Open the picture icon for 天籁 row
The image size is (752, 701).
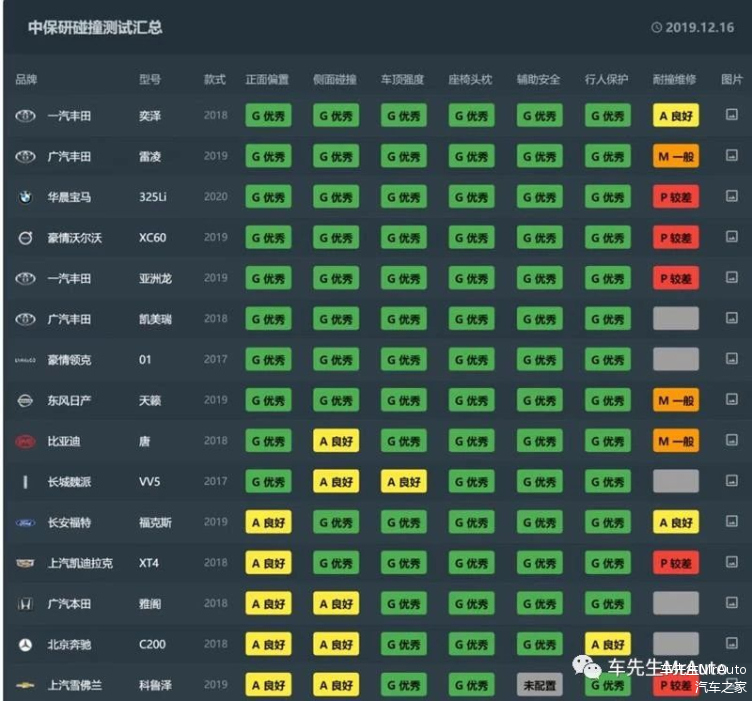tap(731, 399)
